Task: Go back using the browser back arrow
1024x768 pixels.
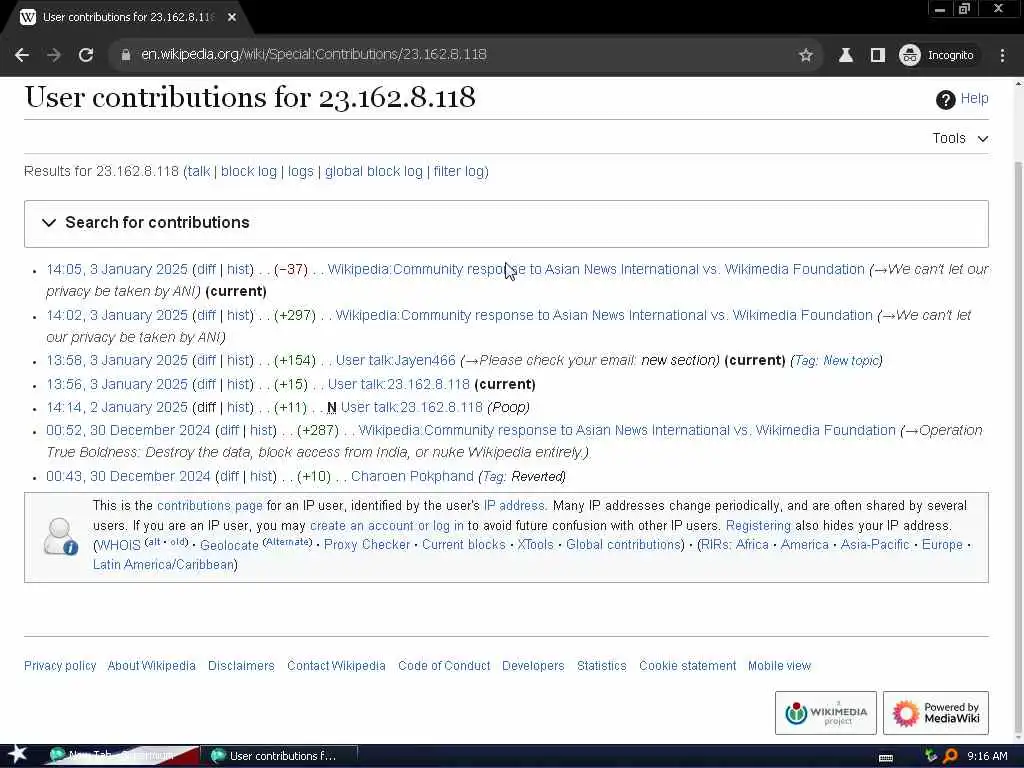Action: tap(22, 55)
